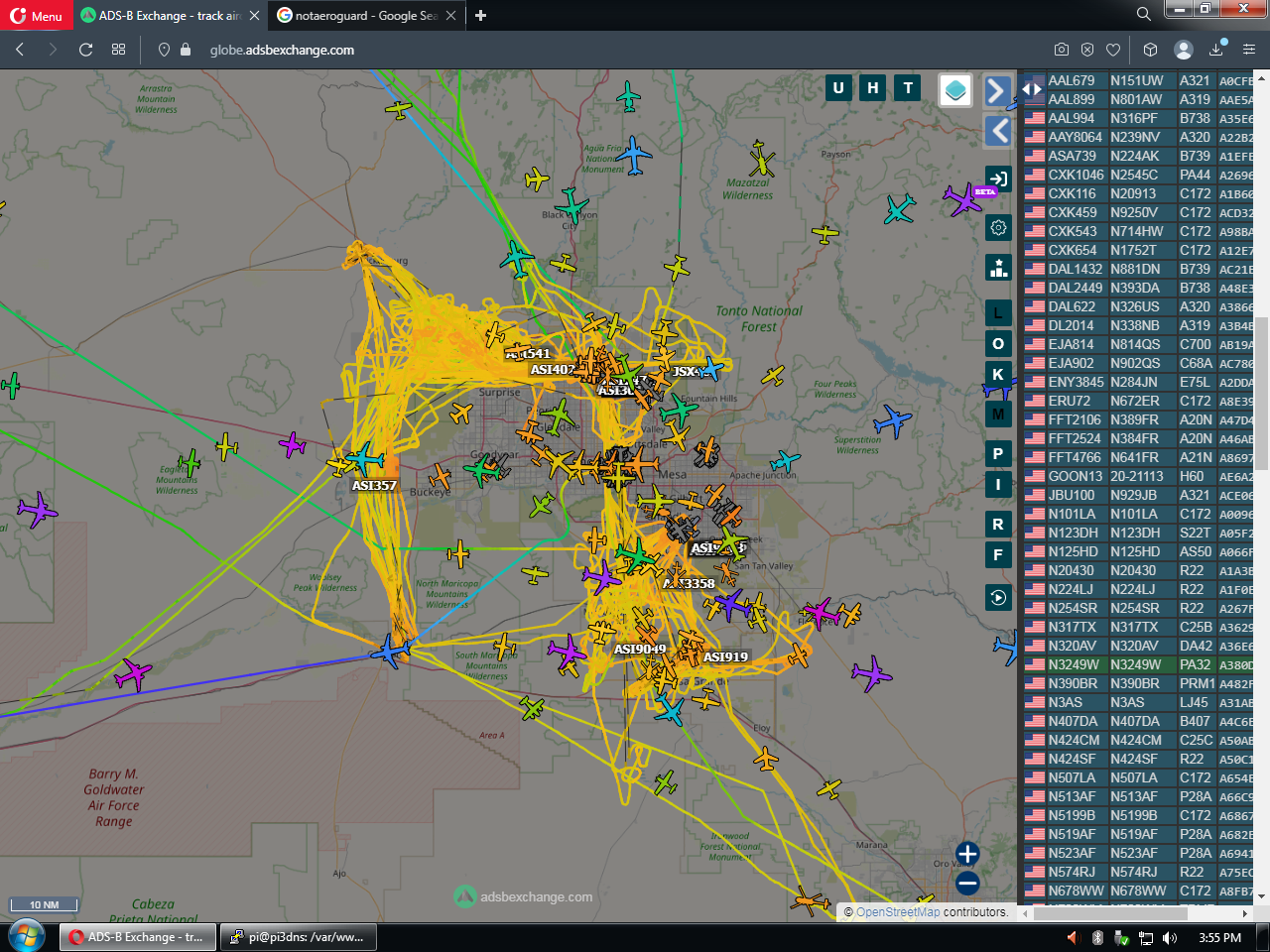This screenshot has width=1270, height=952.
Task: Open the downloads panel
Action: 1216,50
